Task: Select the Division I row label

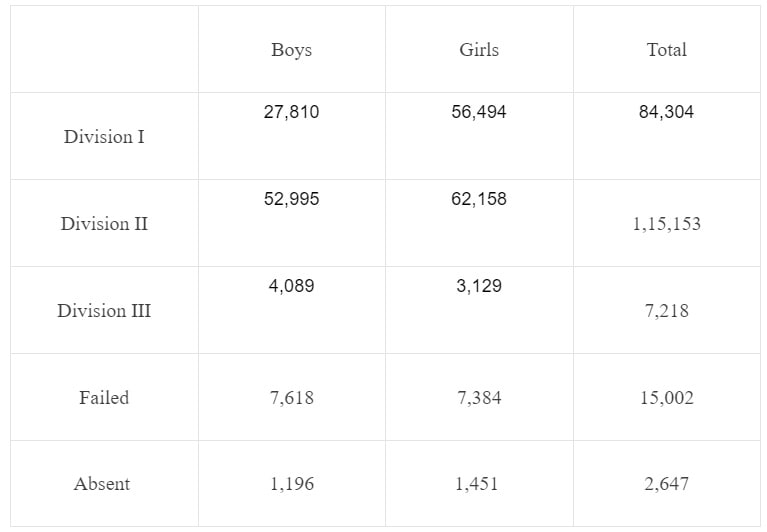Action: point(104,136)
